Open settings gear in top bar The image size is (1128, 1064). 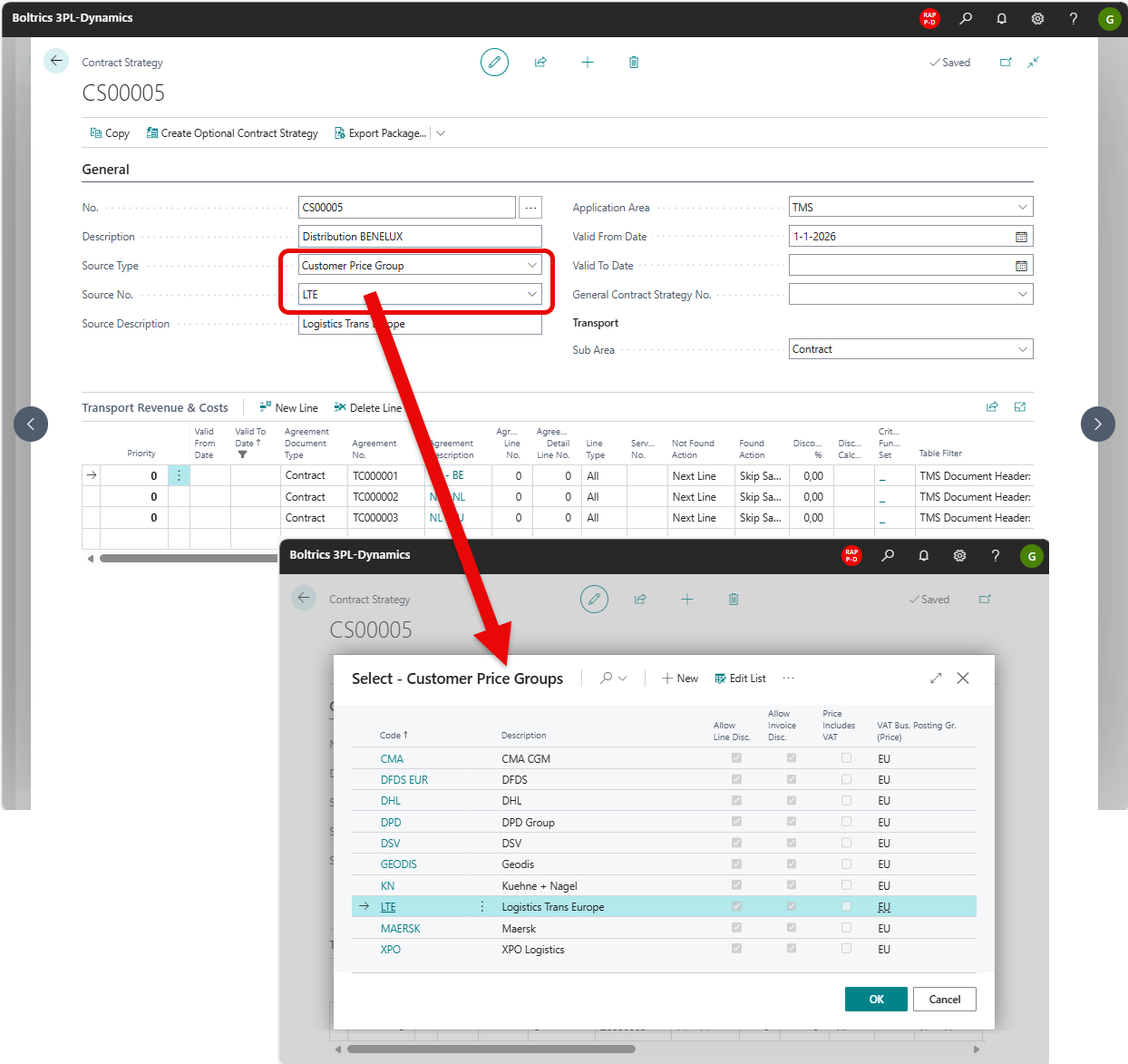[x=1037, y=18]
